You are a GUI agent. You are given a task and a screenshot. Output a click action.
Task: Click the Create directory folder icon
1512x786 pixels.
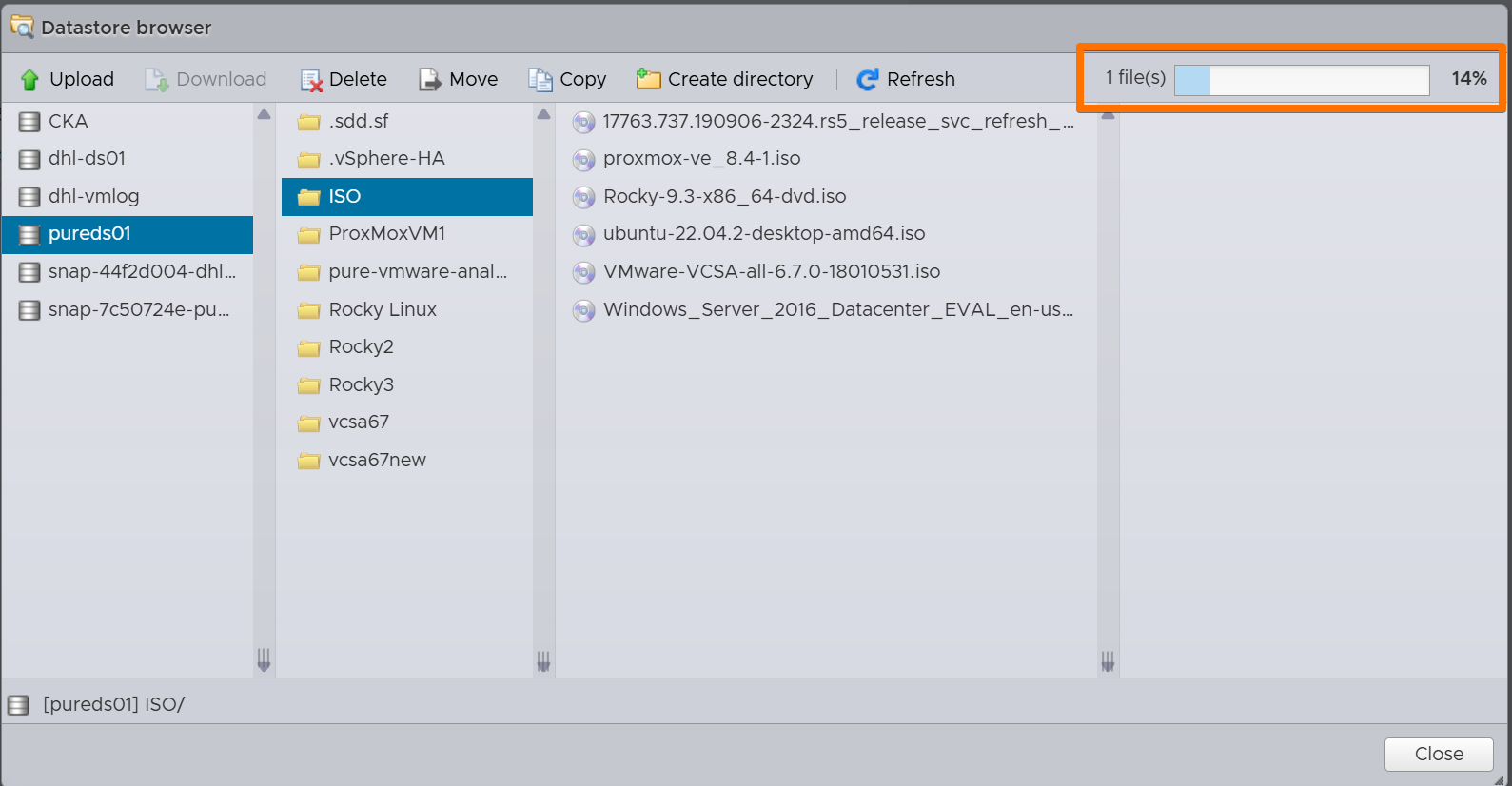coord(649,79)
